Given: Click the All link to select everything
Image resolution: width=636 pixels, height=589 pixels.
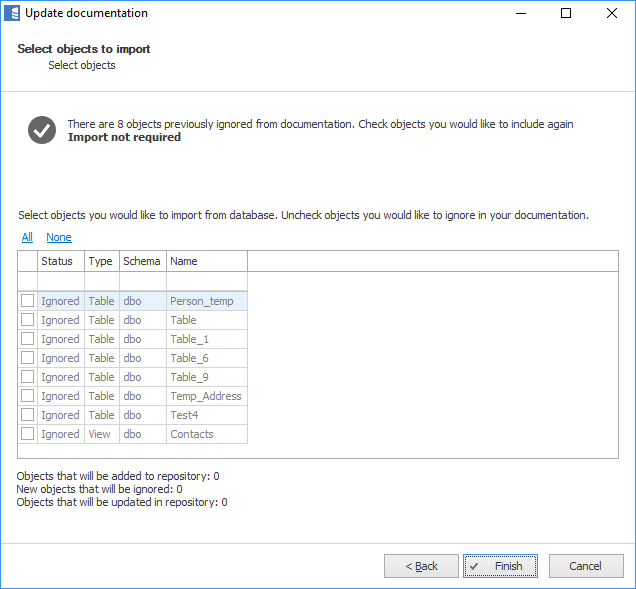Looking at the screenshot, I should [x=27, y=238].
